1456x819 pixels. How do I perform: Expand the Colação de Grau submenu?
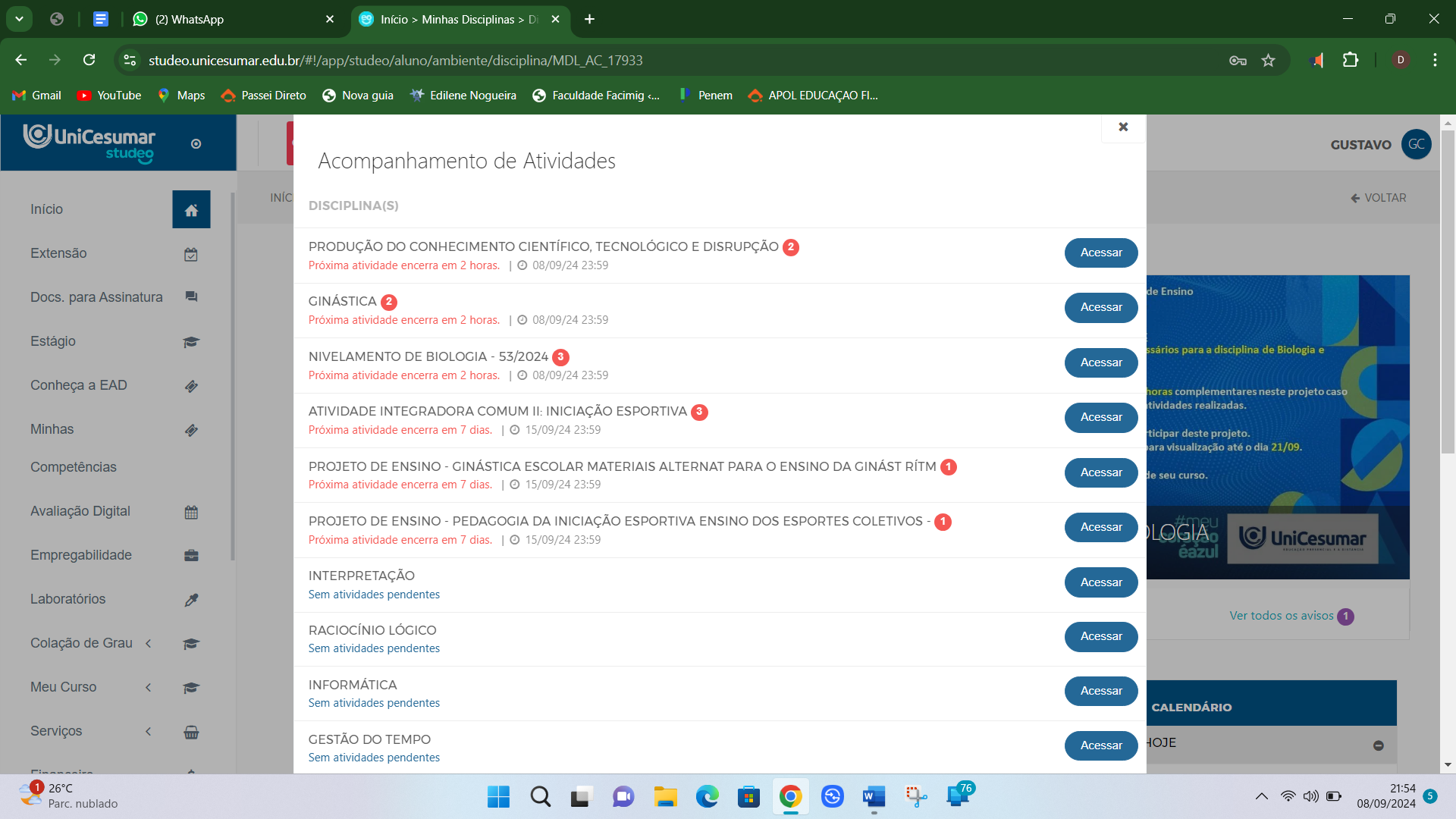click(x=149, y=644)
